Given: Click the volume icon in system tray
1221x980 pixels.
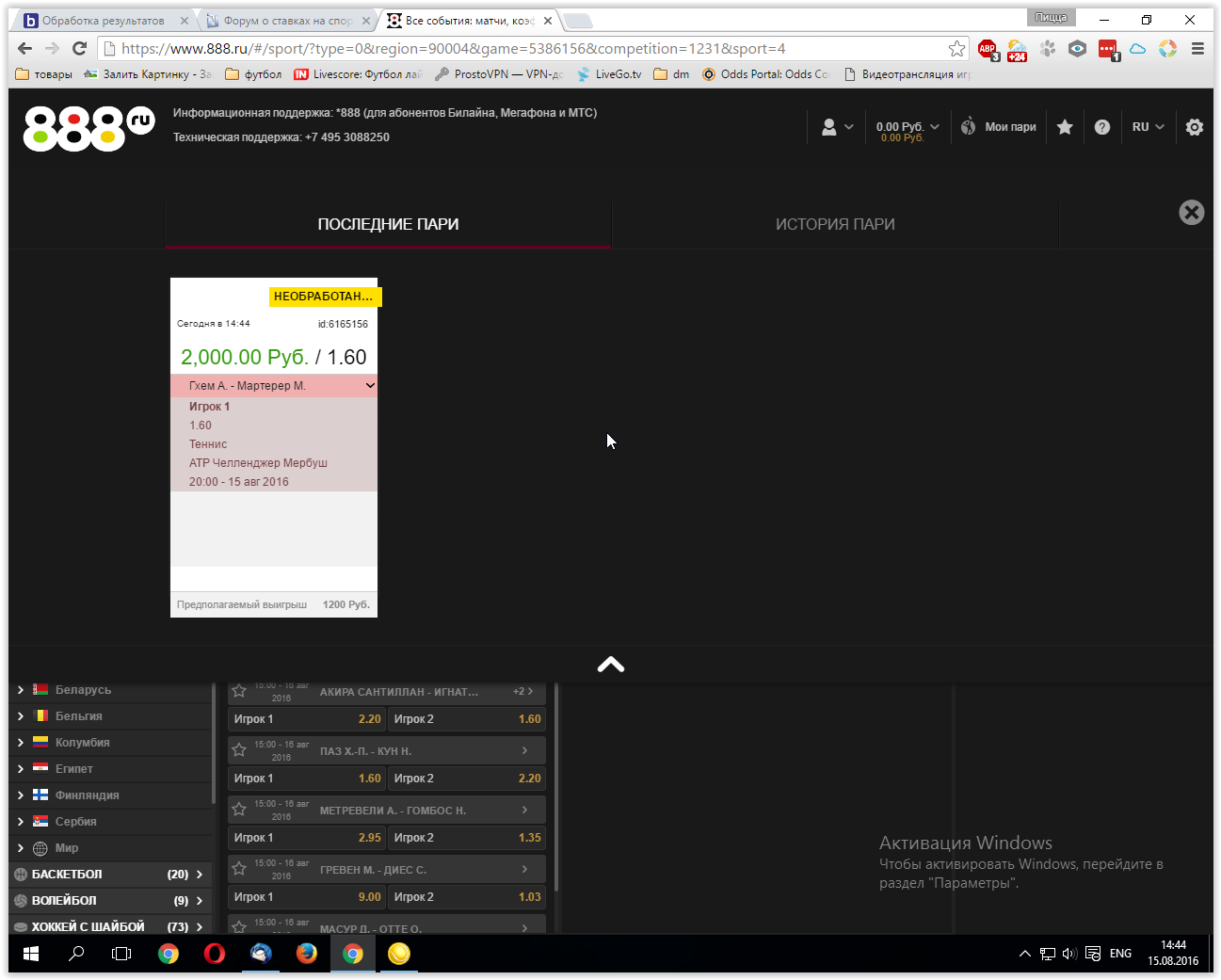Looking at the screenshot, I should [x=1069, y=954].
